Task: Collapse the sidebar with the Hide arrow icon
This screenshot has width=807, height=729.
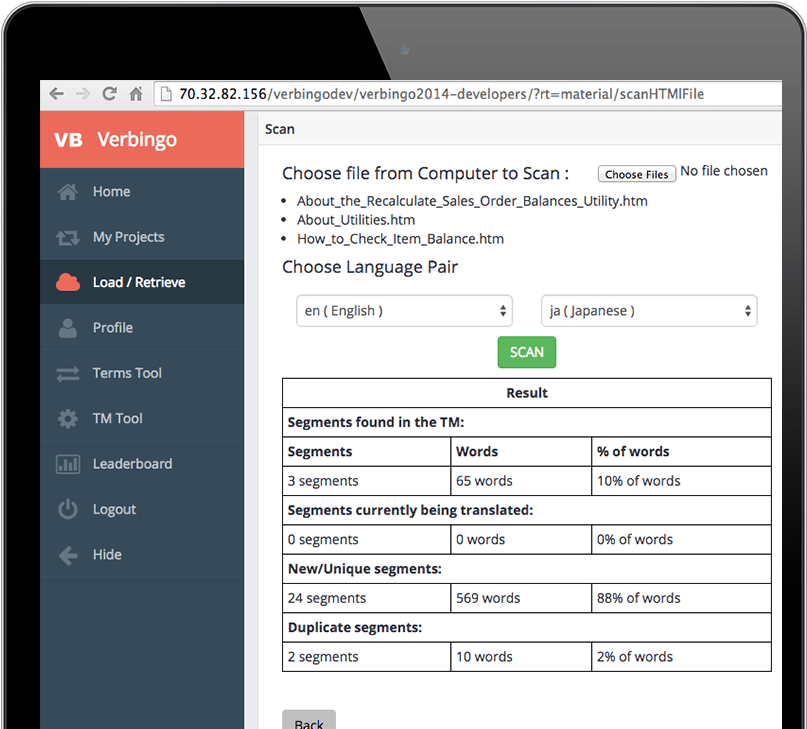Action: [67, 554]
